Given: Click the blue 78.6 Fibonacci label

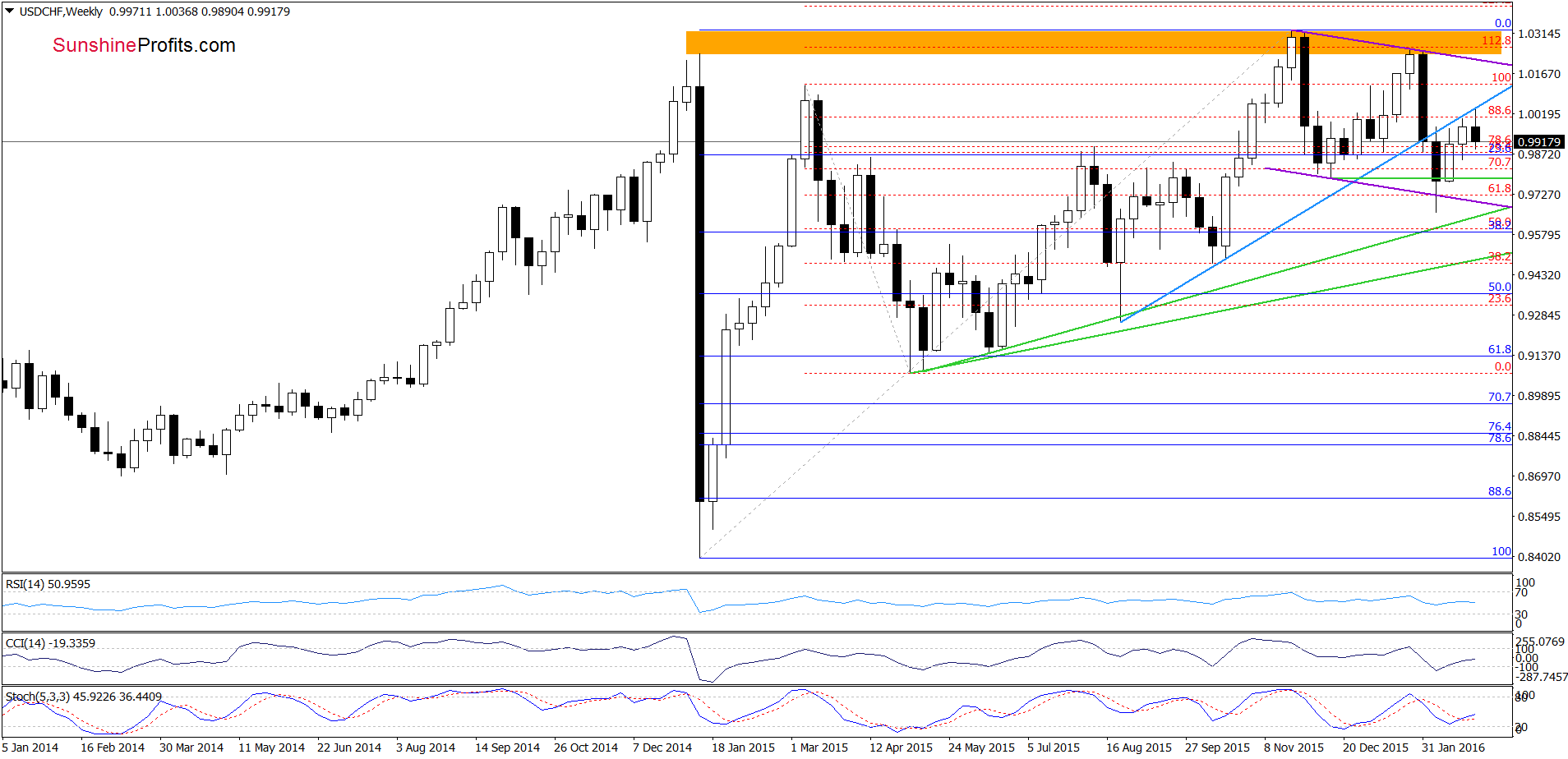Looking at the screenshot, I should pyautogui.click(x=1500, y=438).
